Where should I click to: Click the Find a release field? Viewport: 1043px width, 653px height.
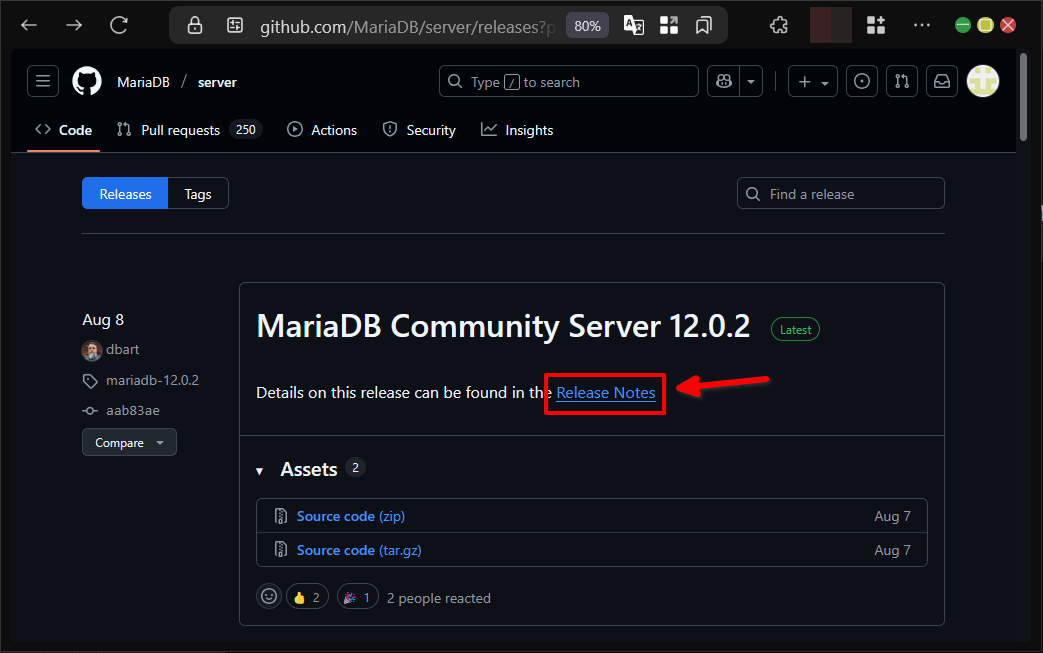(841, 194)
